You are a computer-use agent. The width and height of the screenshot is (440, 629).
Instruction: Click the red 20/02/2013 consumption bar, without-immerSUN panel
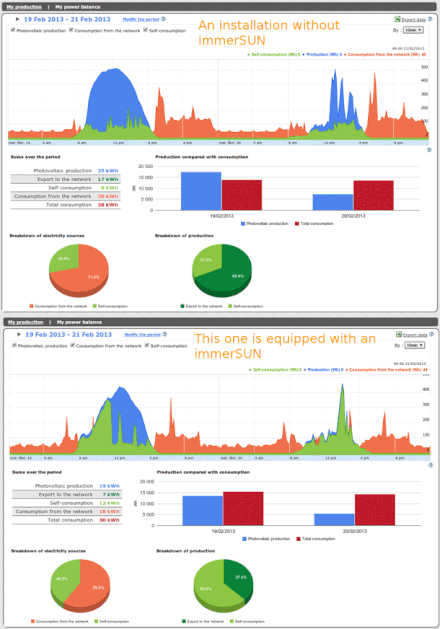tap(373, 195)
